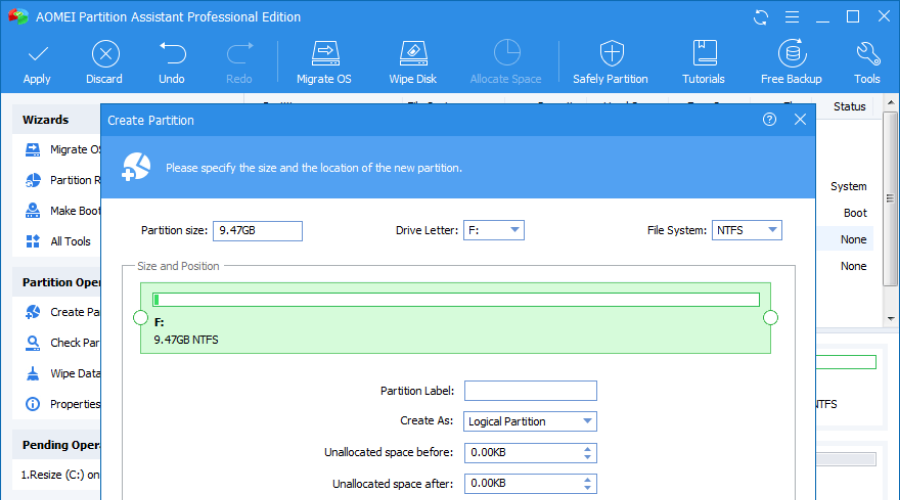Click Partition Recovery wizard sidebar icon
Image resolution: width=900 pixels, height=500 pixels.
pos(33,180)
